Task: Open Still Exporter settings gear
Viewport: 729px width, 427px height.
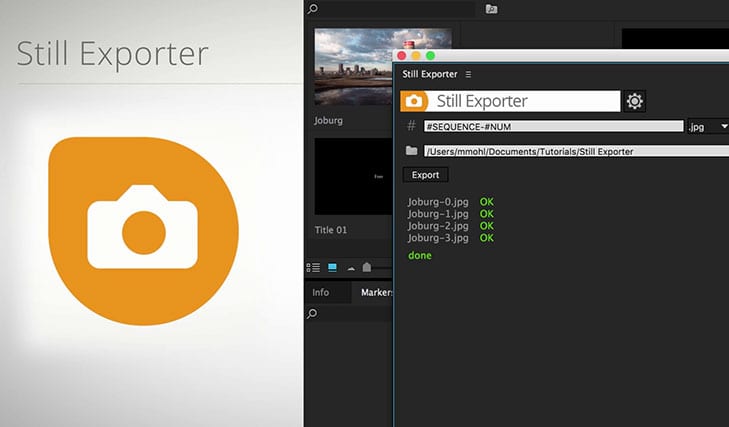Action: point(635,101)
